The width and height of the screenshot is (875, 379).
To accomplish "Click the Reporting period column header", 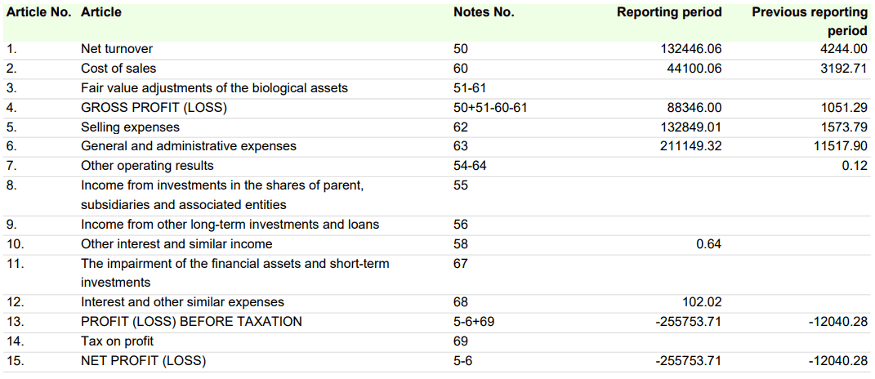I will 669,12.
